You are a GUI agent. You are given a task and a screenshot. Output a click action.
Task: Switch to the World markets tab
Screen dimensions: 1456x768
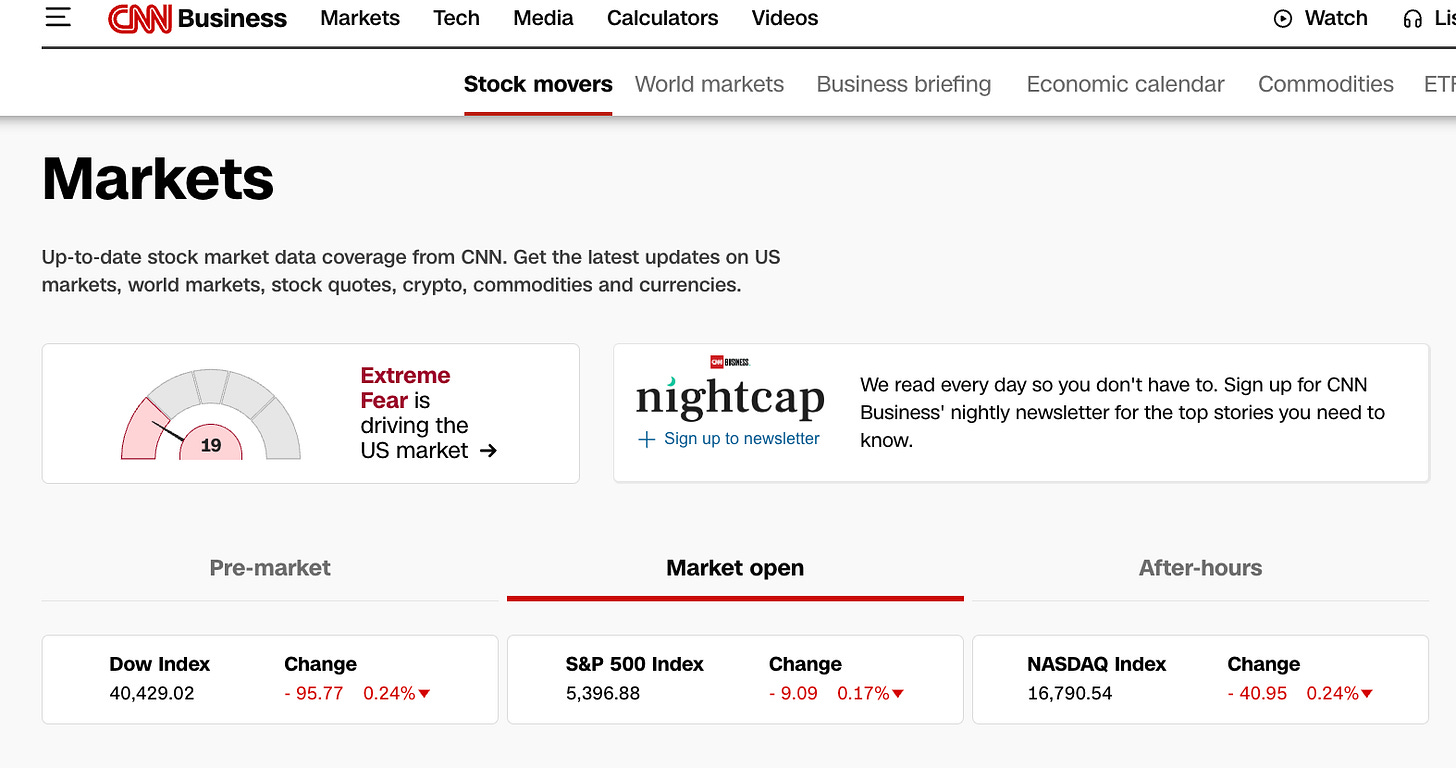tap(709, 84)
